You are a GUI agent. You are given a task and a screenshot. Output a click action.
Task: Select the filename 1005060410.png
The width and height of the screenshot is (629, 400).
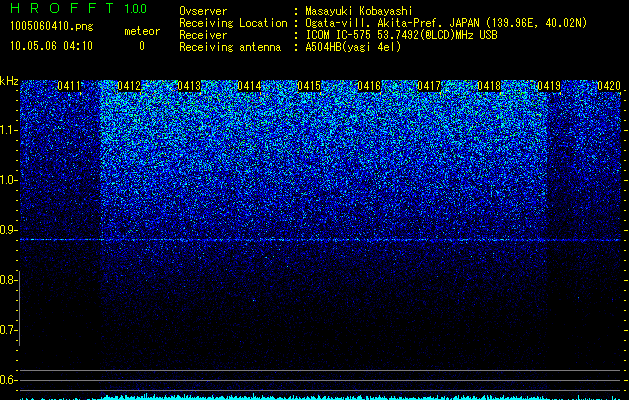click(x=52, y=26)
